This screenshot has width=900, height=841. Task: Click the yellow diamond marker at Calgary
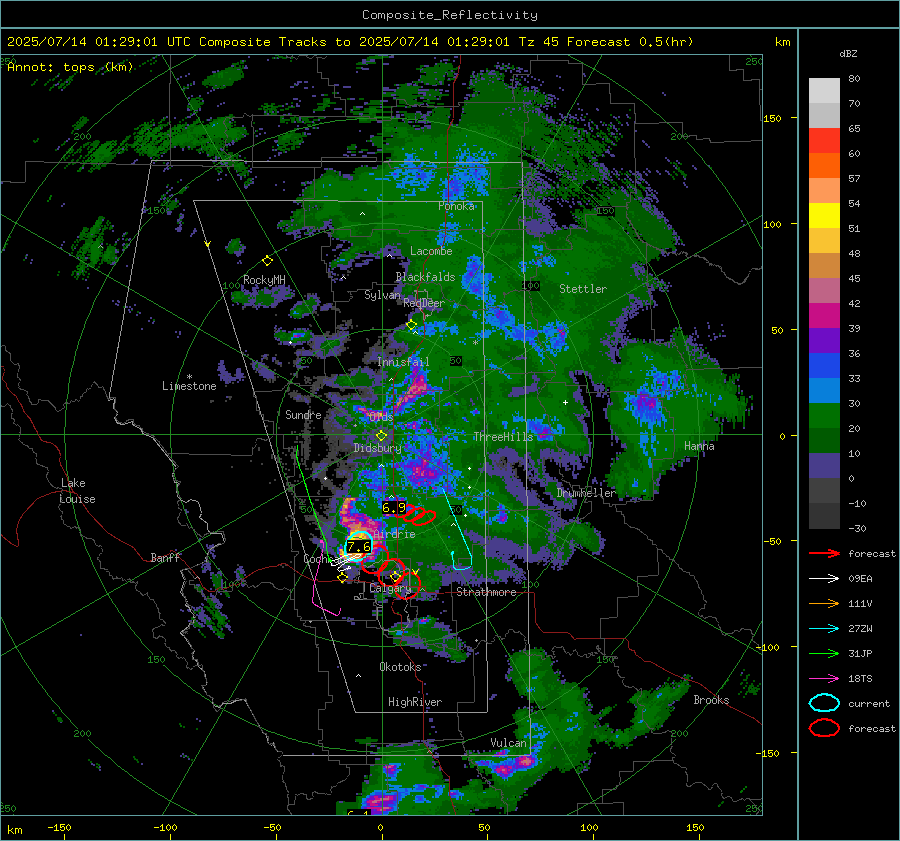pos(395,576)
